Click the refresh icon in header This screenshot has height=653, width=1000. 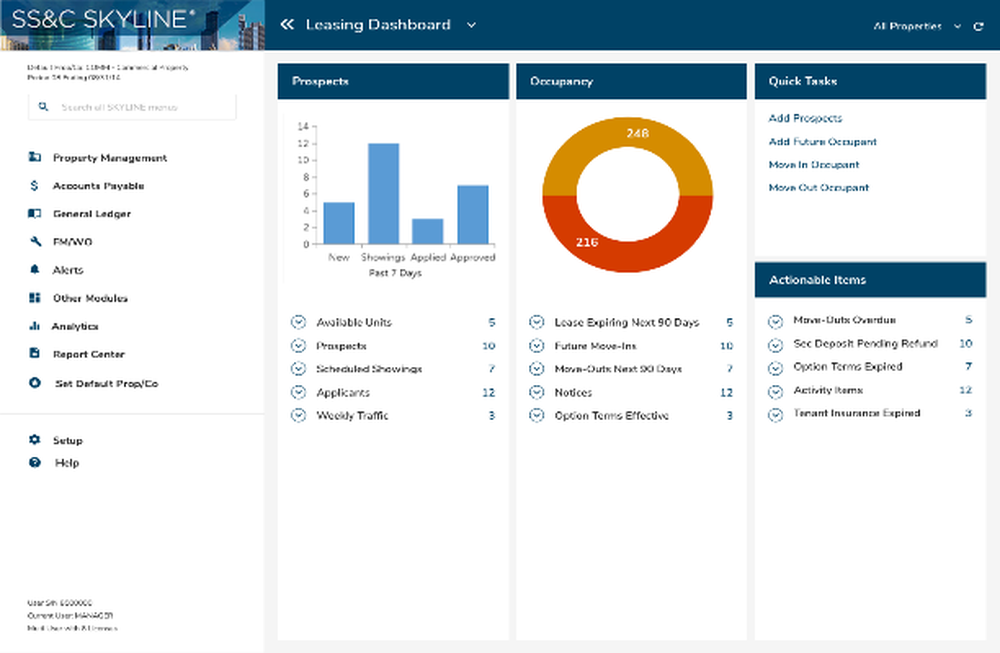point(978,26)
